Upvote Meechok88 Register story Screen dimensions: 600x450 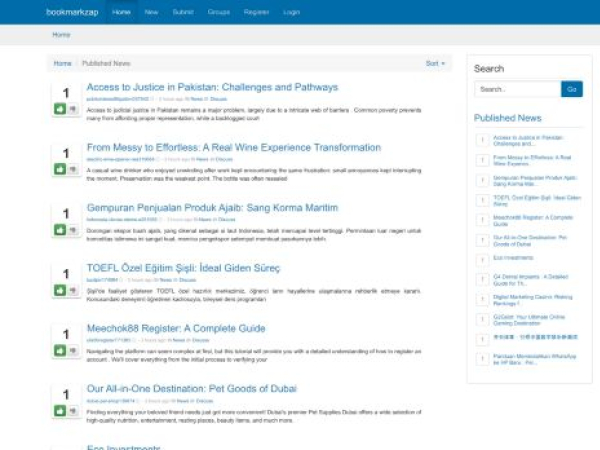(x=60, y=350)
